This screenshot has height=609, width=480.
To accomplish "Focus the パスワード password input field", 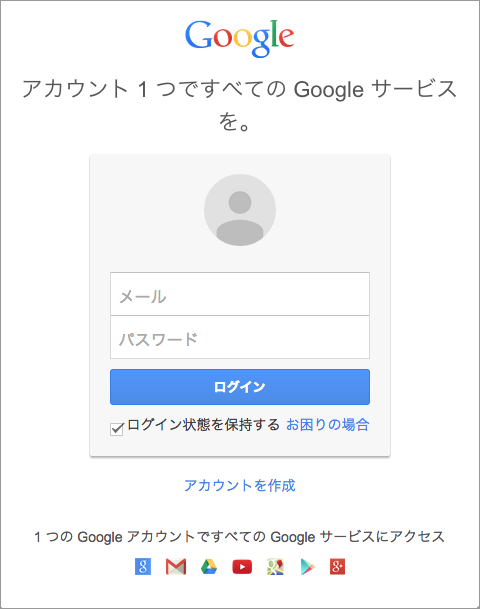I will 240,337.
